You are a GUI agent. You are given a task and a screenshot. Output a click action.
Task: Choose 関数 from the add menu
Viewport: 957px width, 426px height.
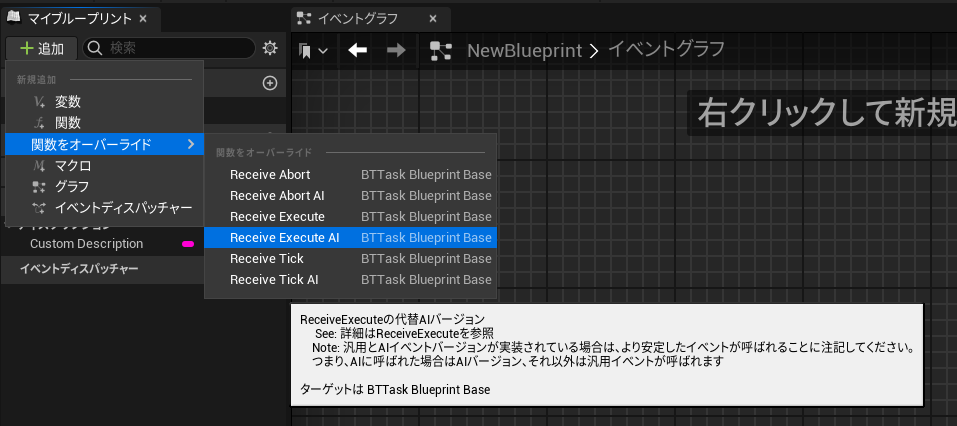(104, 123)
